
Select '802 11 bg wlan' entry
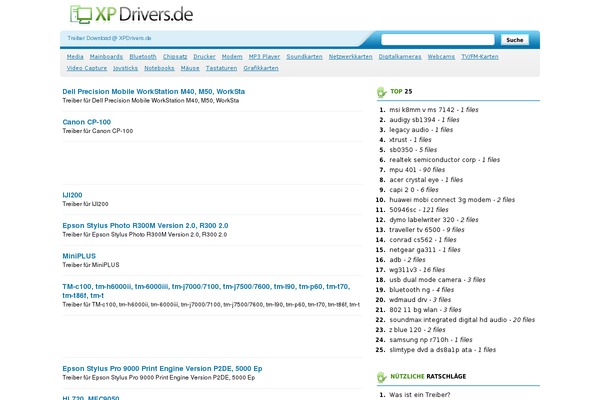click(413, 310)
